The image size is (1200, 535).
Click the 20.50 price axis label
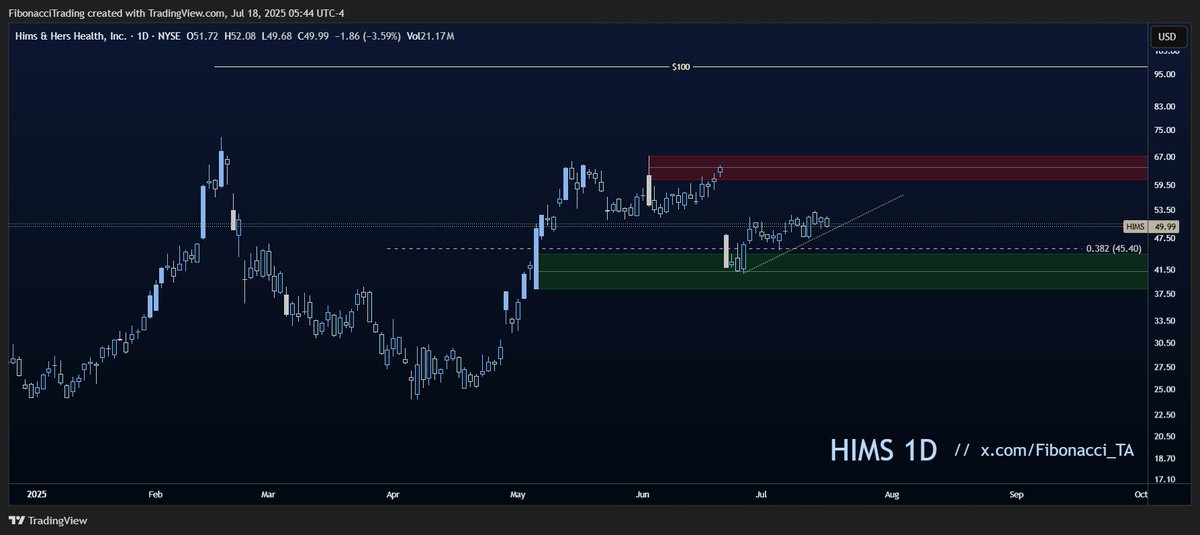tap(1163, 436)
